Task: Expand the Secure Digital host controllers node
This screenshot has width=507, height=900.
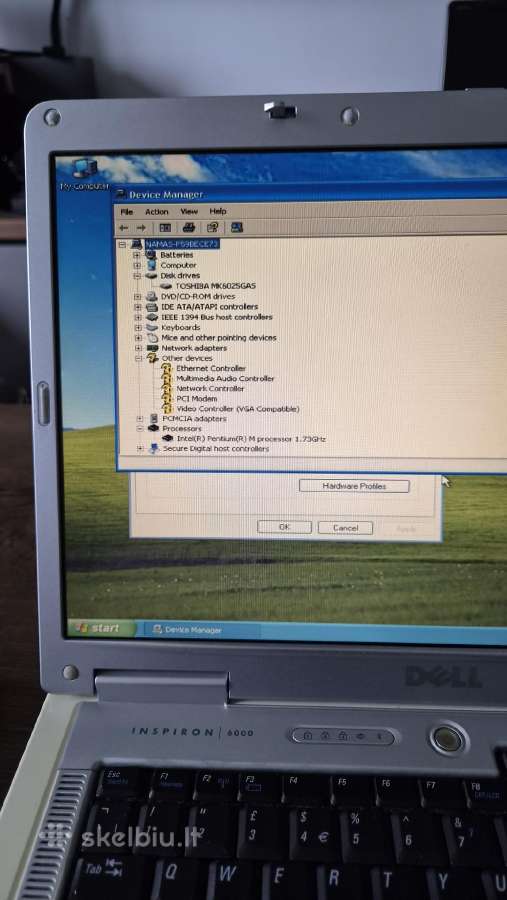Action: [140, 449]
